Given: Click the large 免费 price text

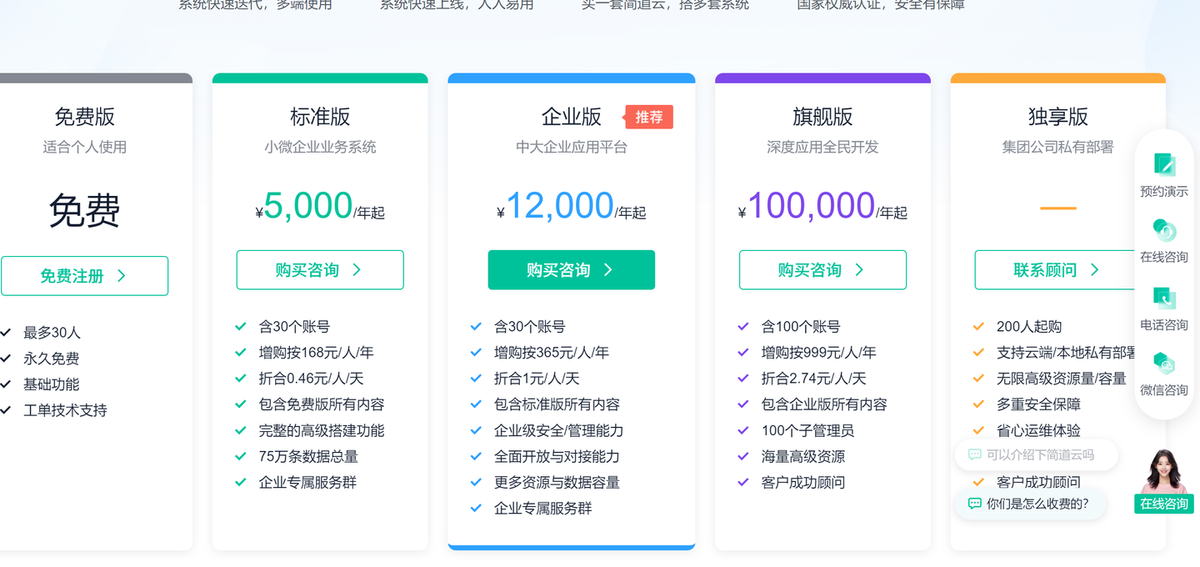Looking at the screenshot, I should point(85,211).
